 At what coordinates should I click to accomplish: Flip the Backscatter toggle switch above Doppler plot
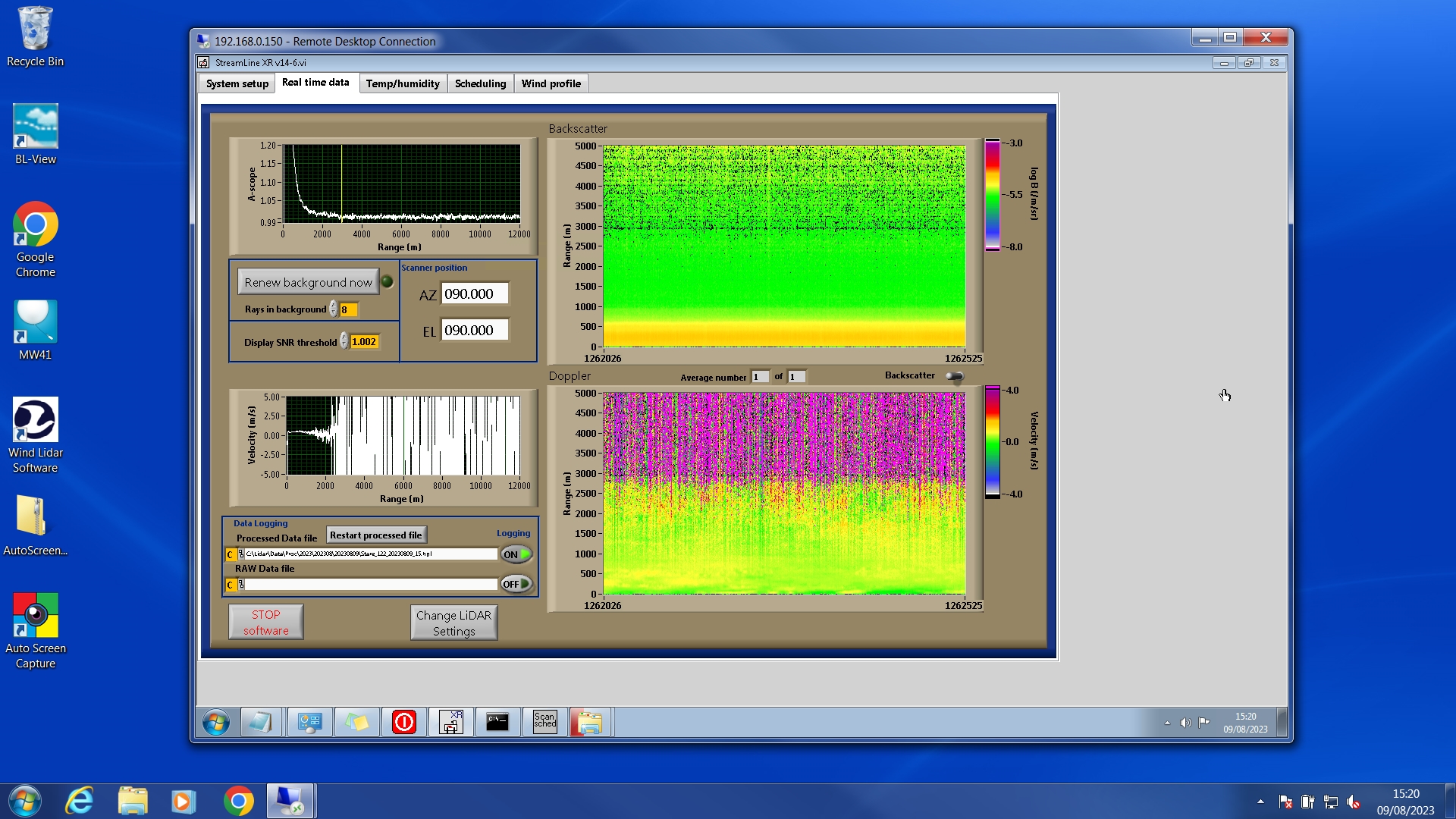click(954, 376)
